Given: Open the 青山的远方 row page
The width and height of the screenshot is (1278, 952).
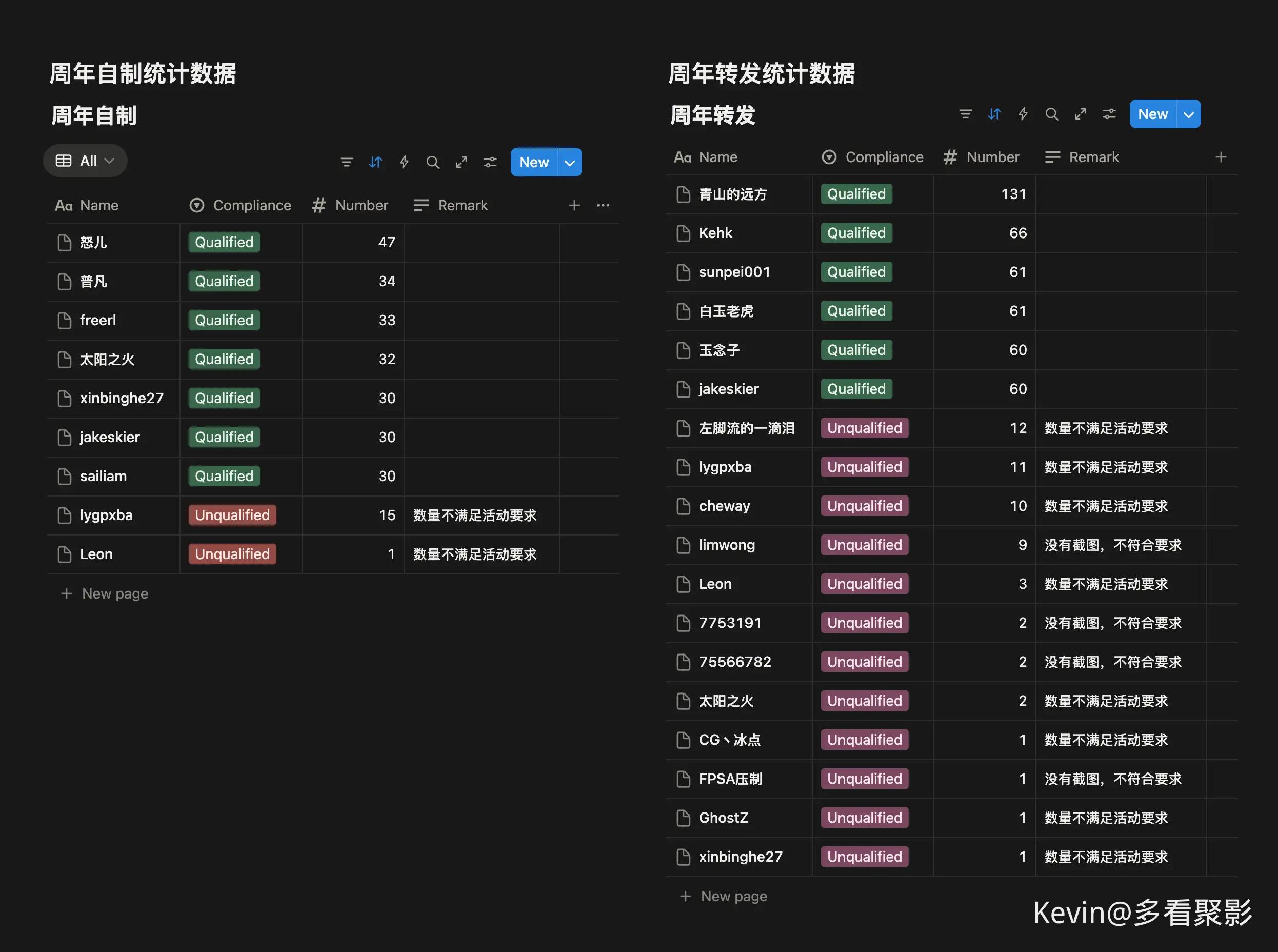Looking at the screenshot, I should (732, 195).
